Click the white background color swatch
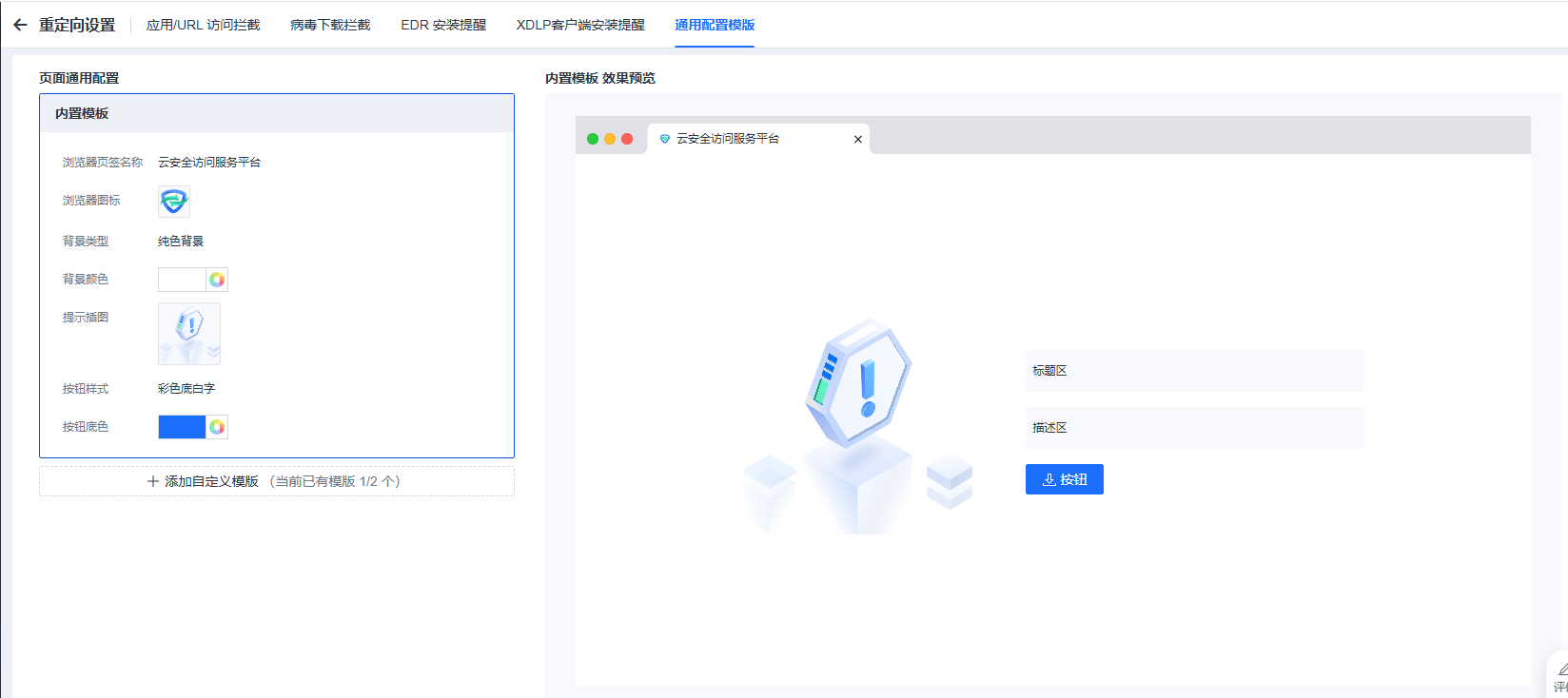 [182, 280]
